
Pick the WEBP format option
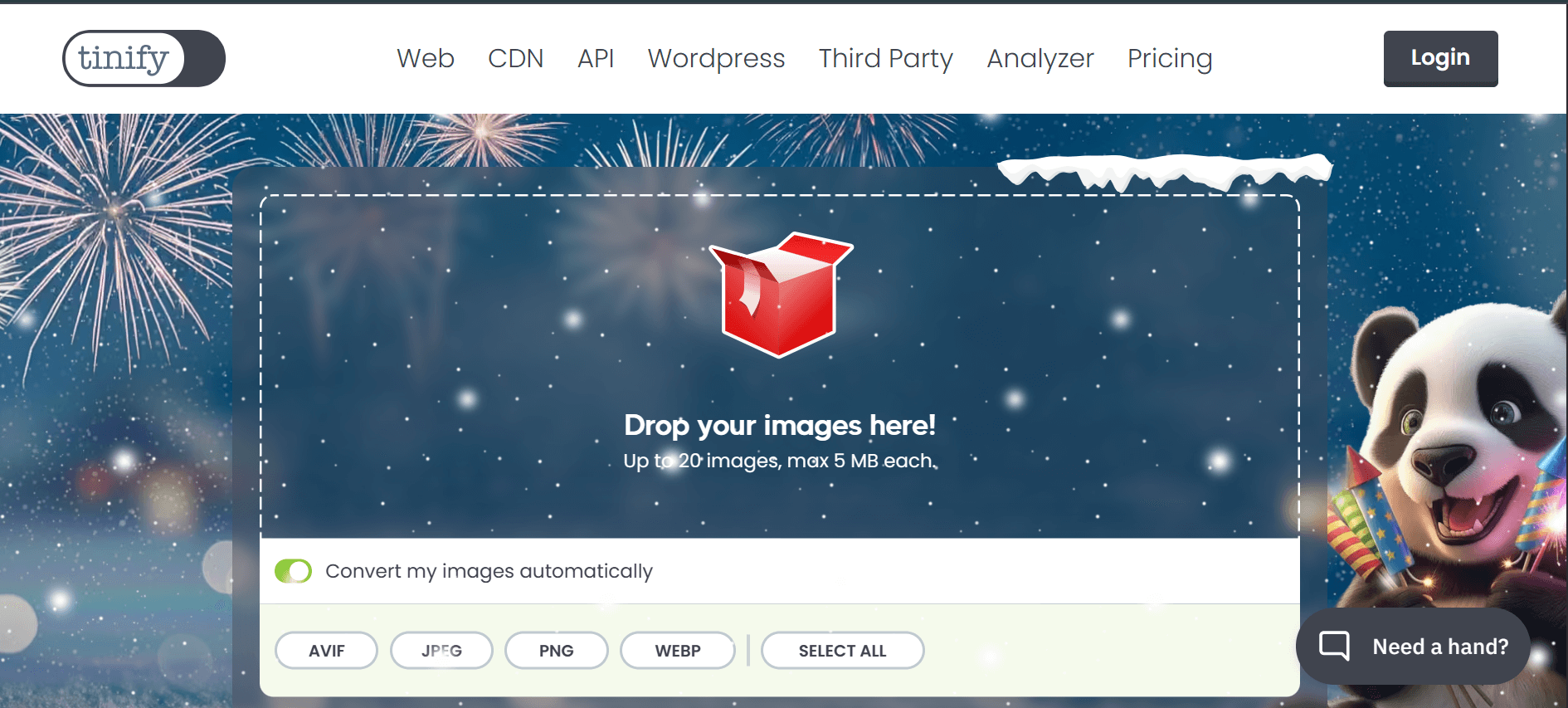pos(677,651)
